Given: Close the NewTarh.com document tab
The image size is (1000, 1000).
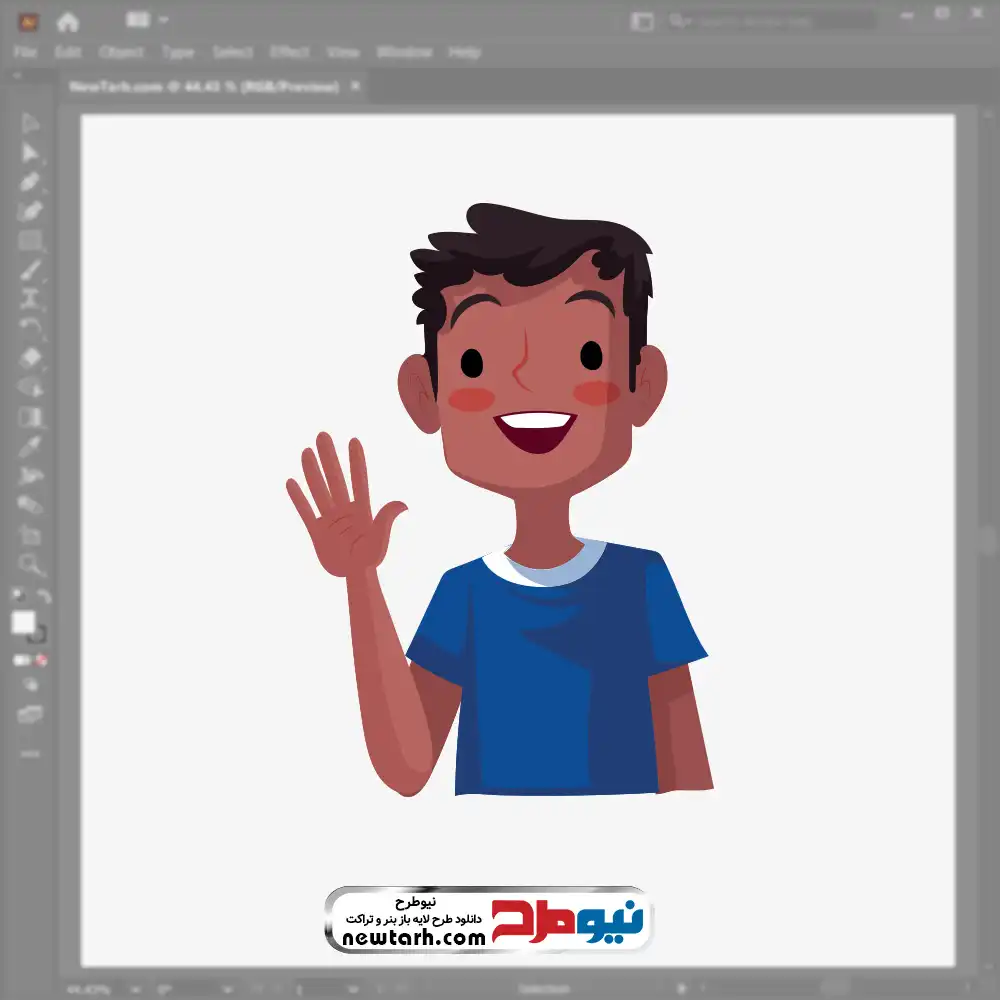Looking at the screenshot, I should [355, 87].
